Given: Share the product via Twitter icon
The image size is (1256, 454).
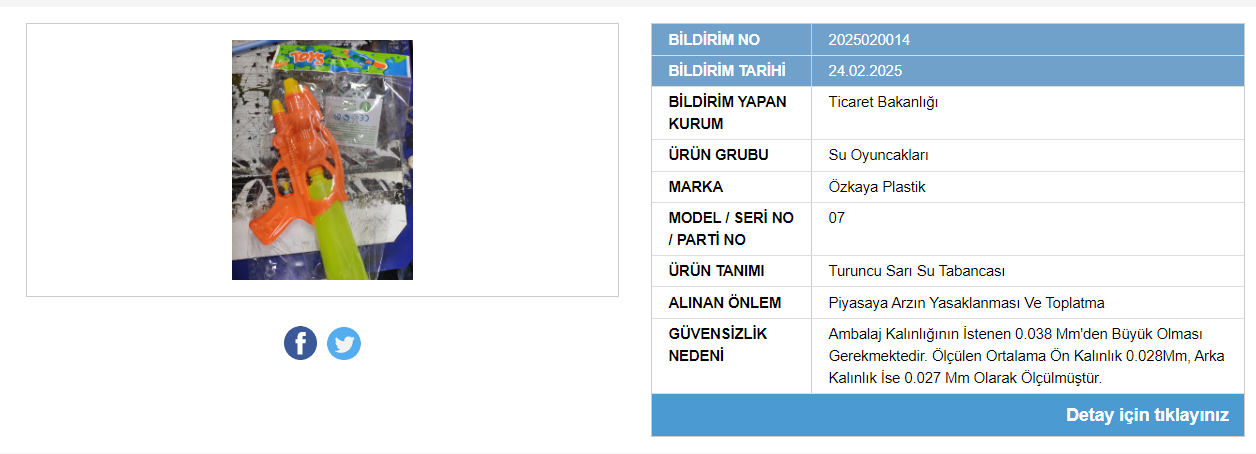Looking at the screenshot, I should (344, 343).
